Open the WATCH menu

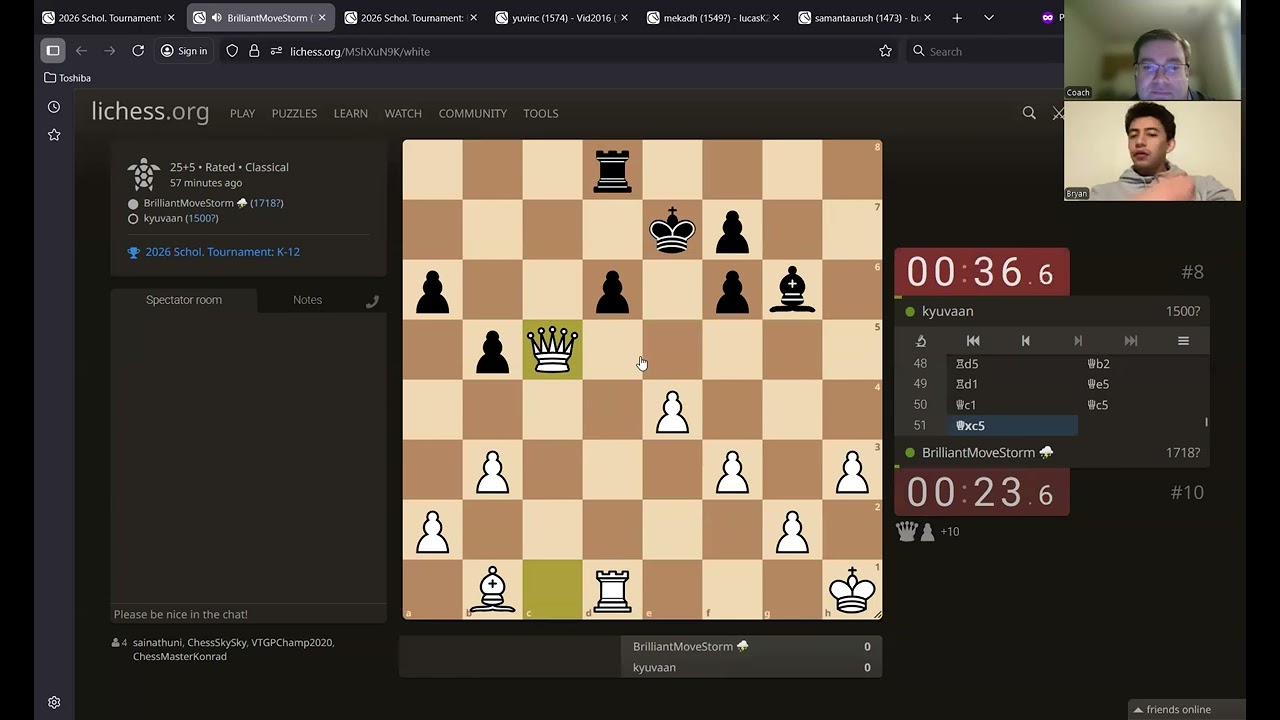[403, 113]
